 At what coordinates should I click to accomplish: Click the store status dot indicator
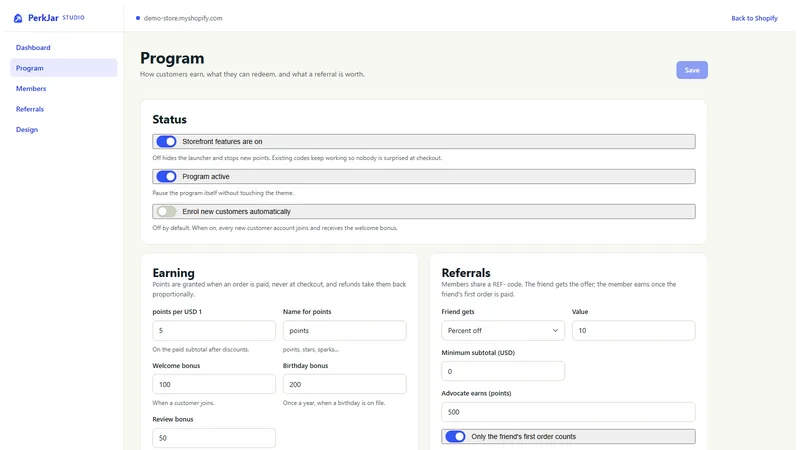[138, 18]
